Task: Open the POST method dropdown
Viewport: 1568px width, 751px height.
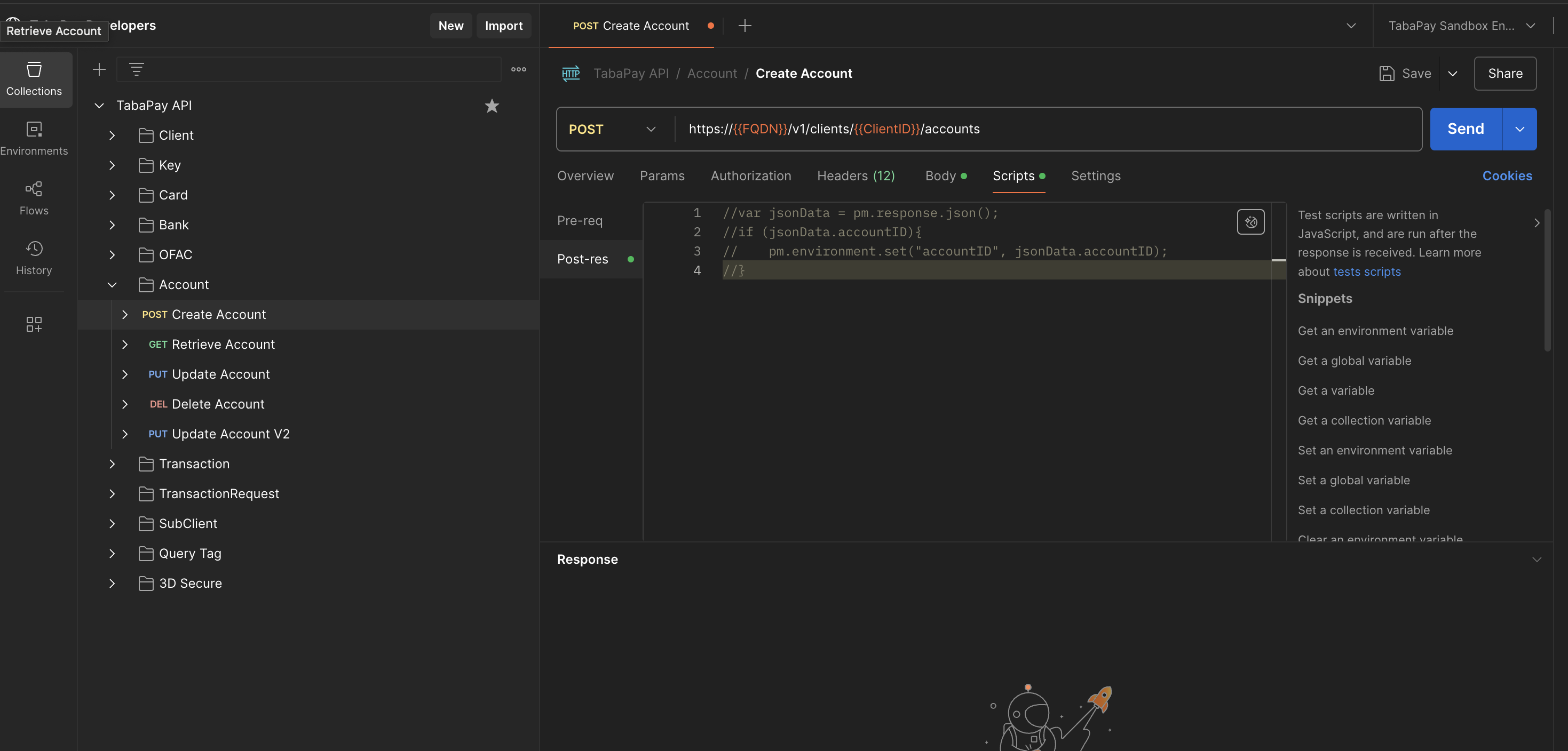Action: click(612, 129)
